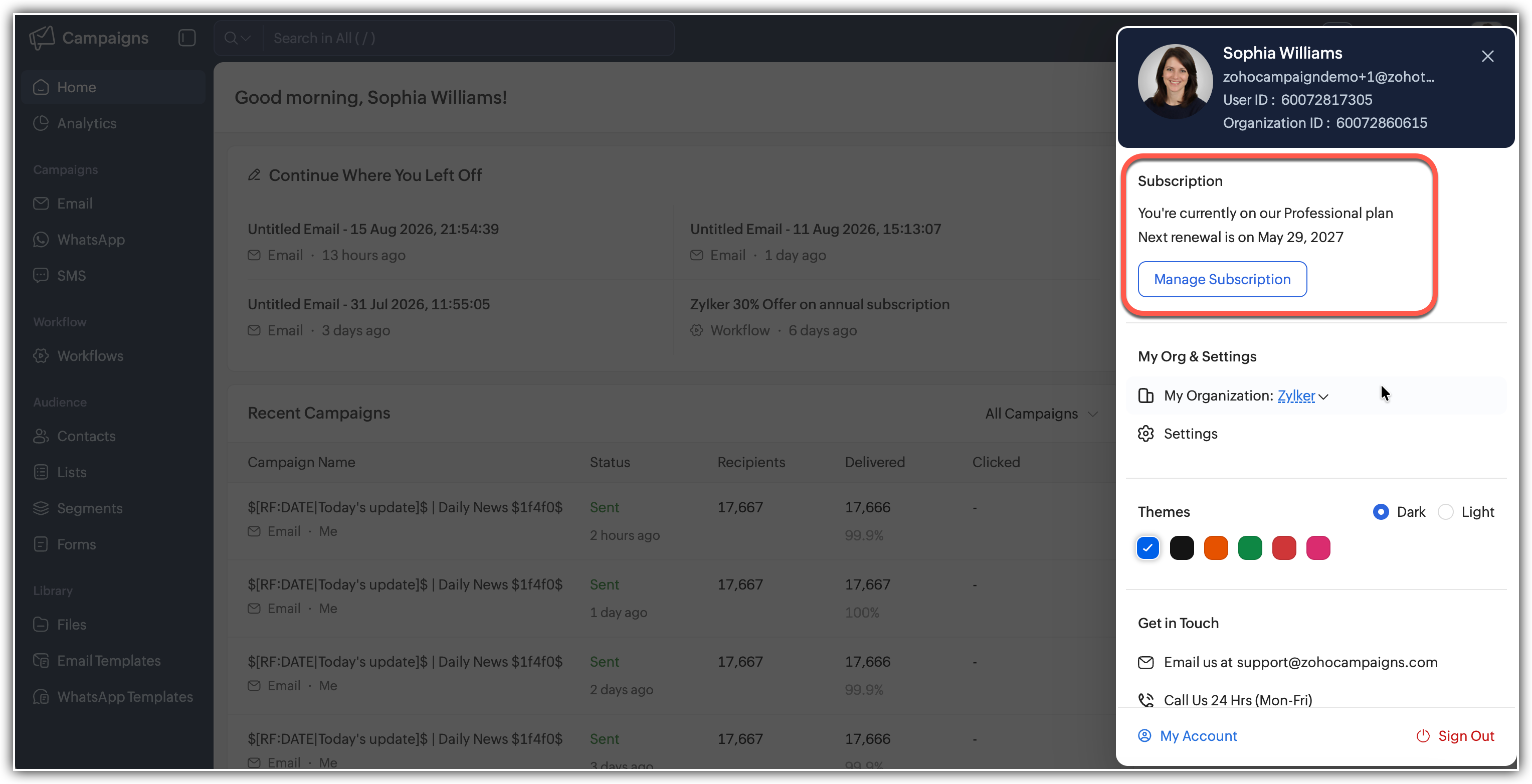Image resolution: width=1532 pixels, height=784 pixels.
Task: Open Daily News campaign sent 2 hours ago
Action: (x=405, y=507)
